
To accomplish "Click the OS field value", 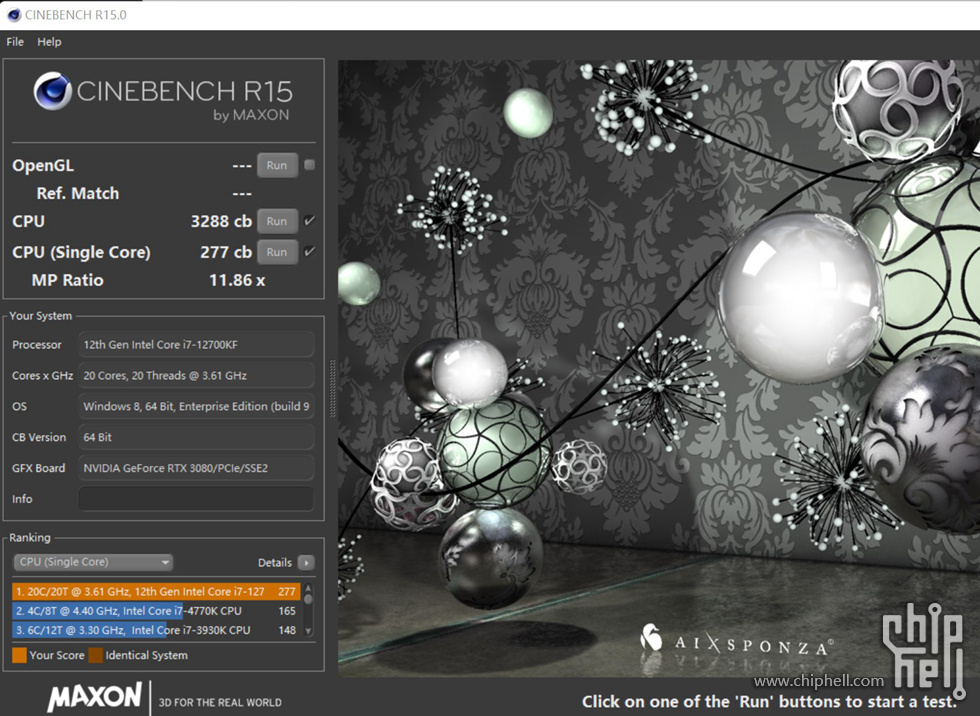I will point(196,406).
